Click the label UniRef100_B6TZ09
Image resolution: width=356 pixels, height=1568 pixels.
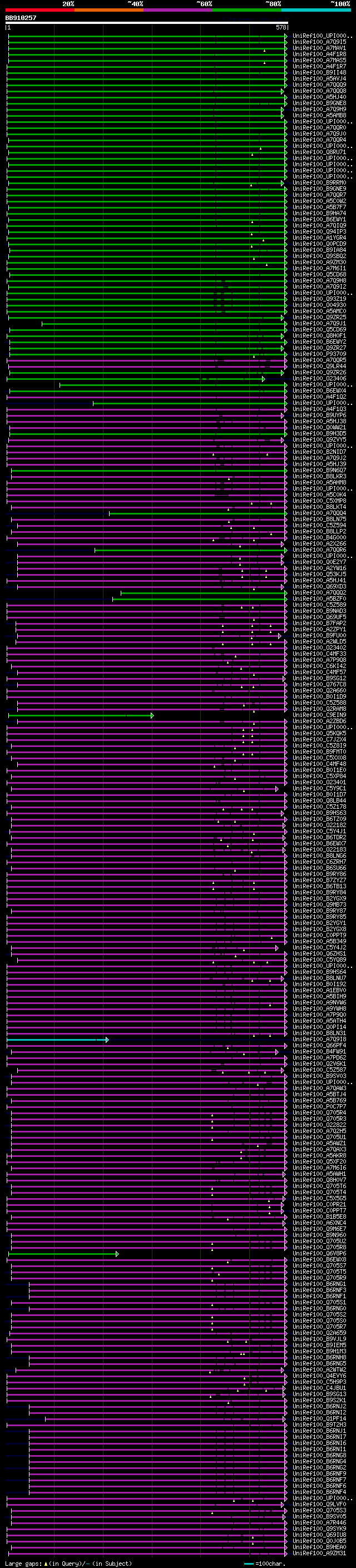click(x=319, y=819)
